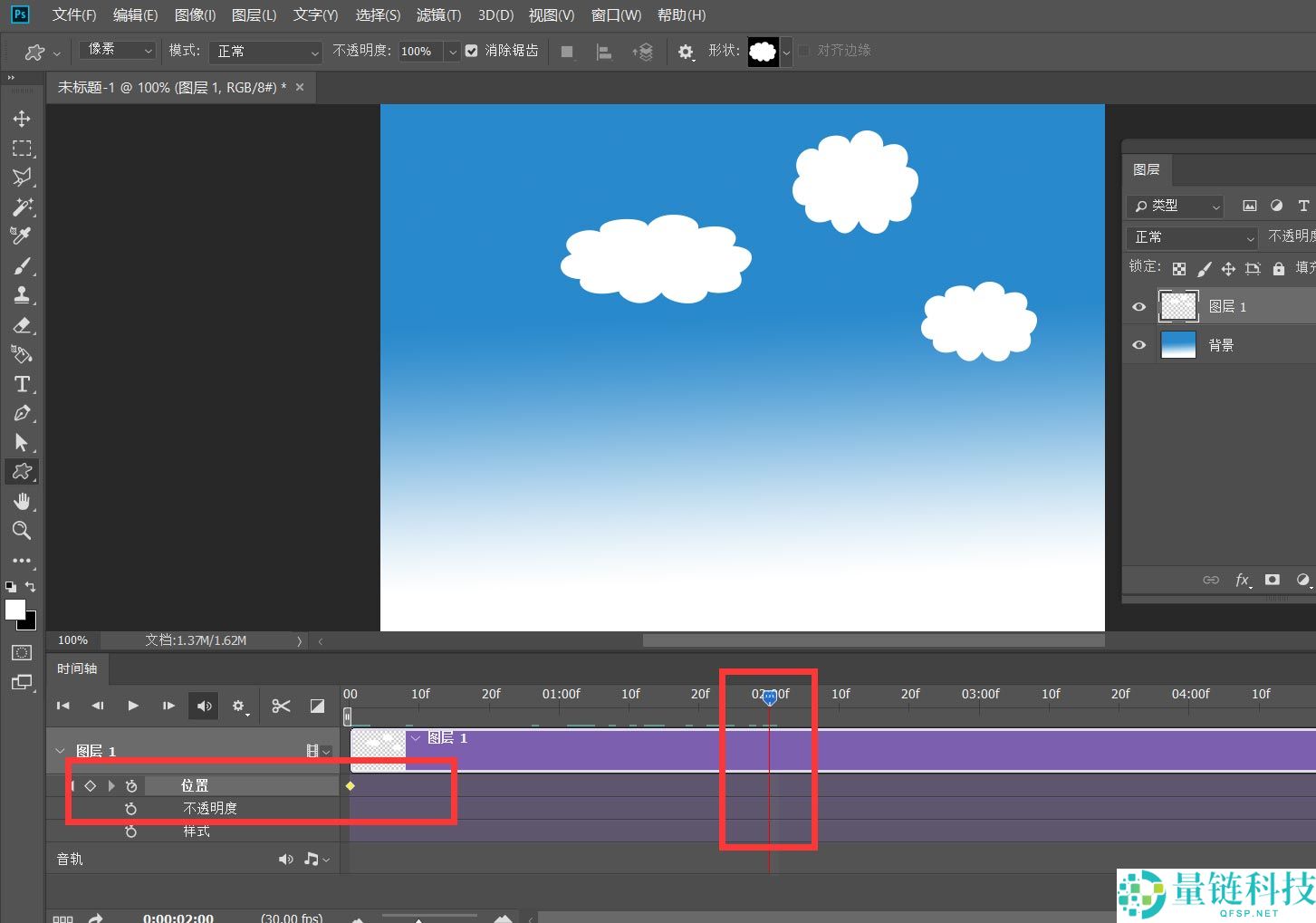Select the Horizontal Type tool

coord(22,384)
